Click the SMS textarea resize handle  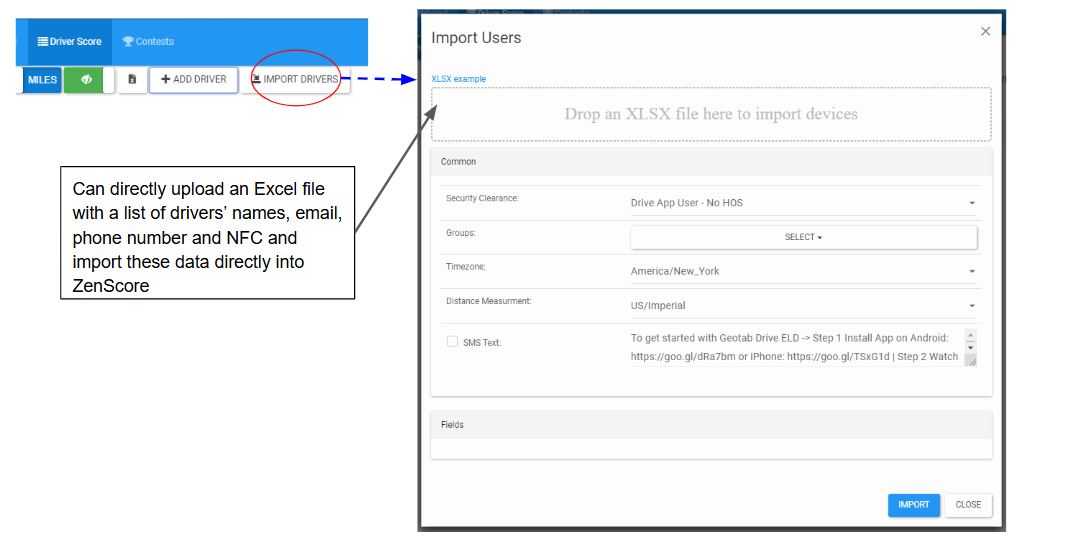pos(972,361)
